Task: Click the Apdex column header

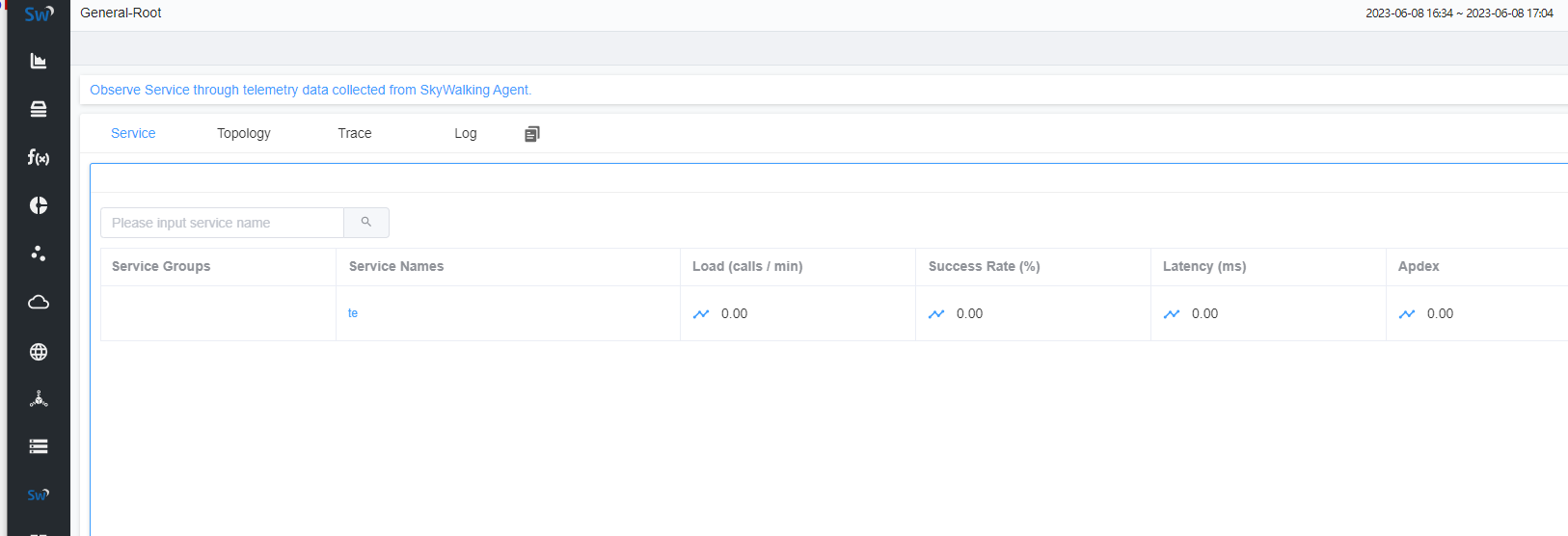Action: pos(1419,266)
